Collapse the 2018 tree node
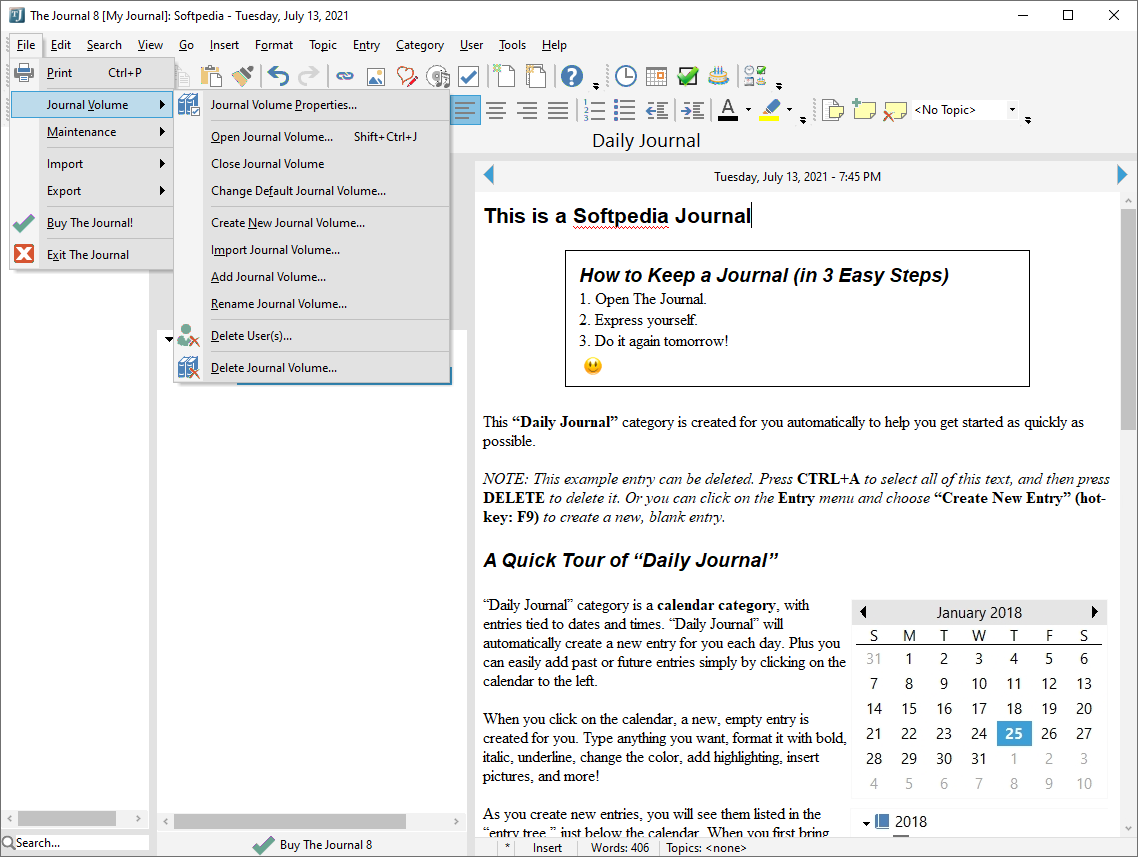 [867, 823]
